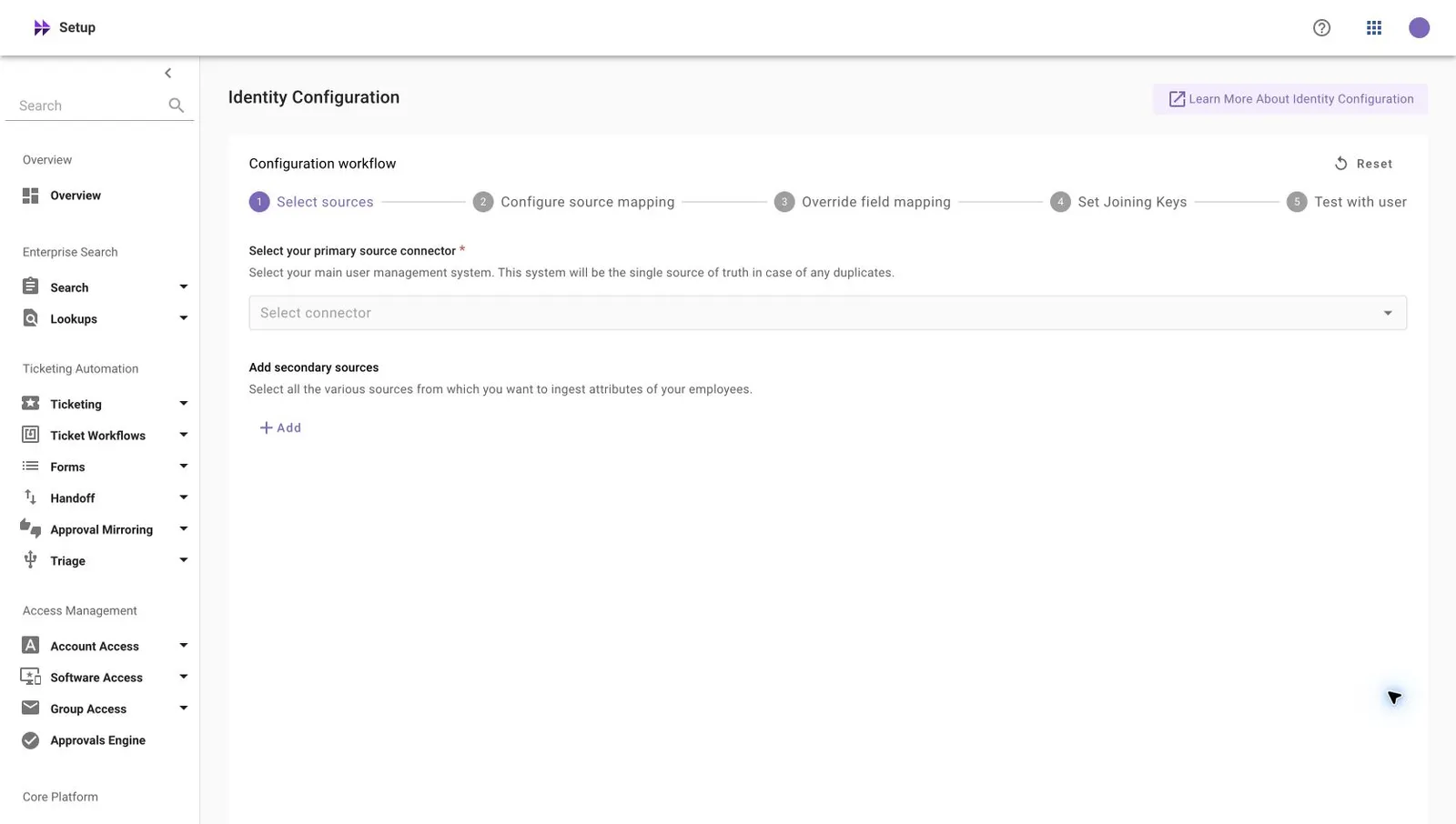The width and height of the screenshot is (1456, 824).
Task: Expand the Software Access arrow
Action: pos(184,677)
